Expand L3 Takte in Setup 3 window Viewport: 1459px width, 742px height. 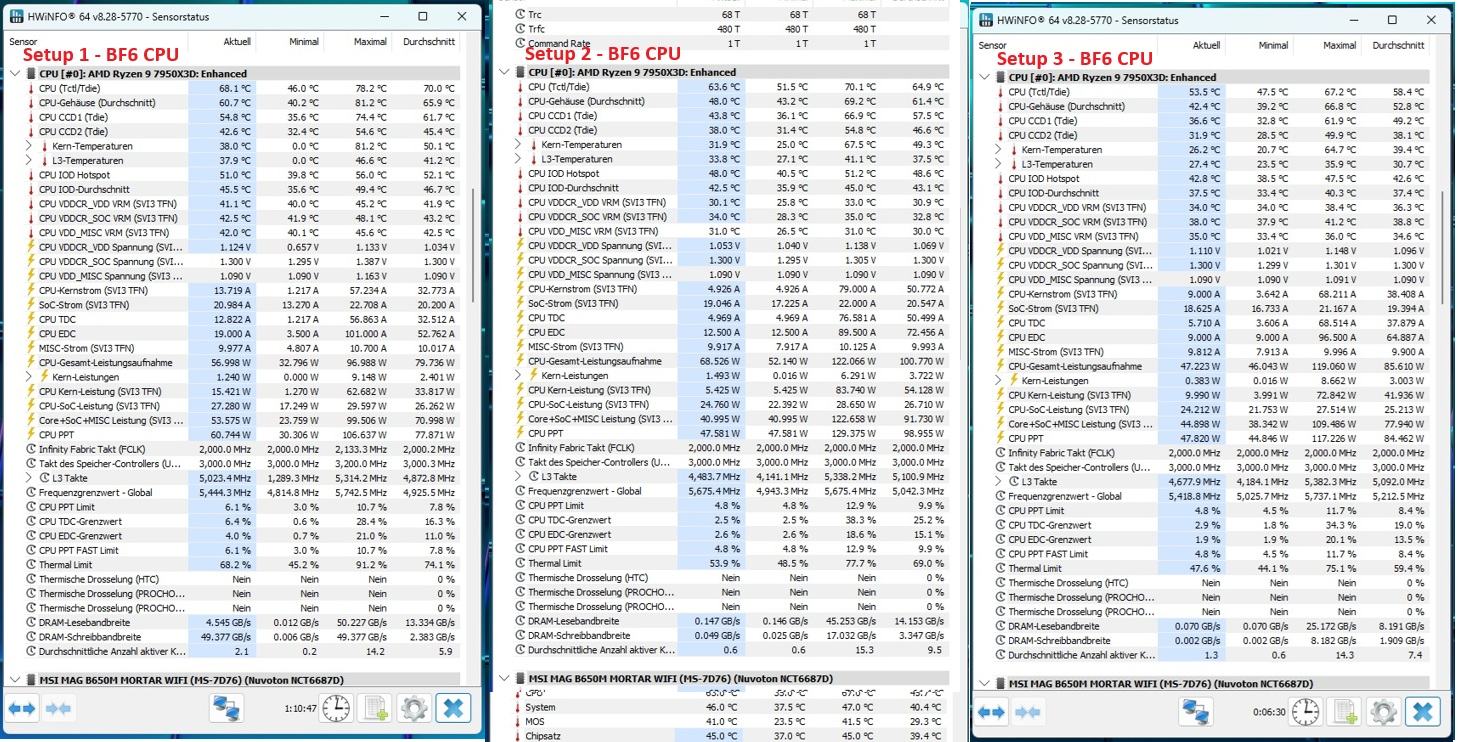click(998, 482)
